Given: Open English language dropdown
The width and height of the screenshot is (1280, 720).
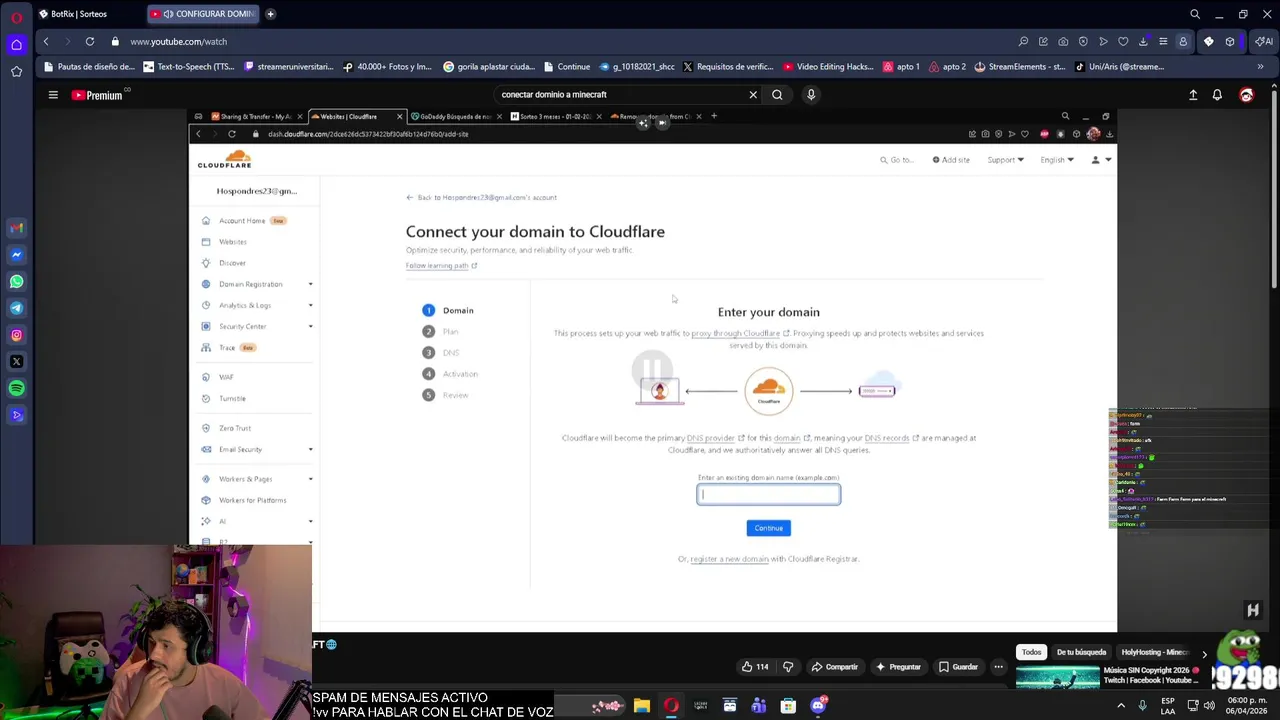Looking at the screenshot, I should point(1057,160).
